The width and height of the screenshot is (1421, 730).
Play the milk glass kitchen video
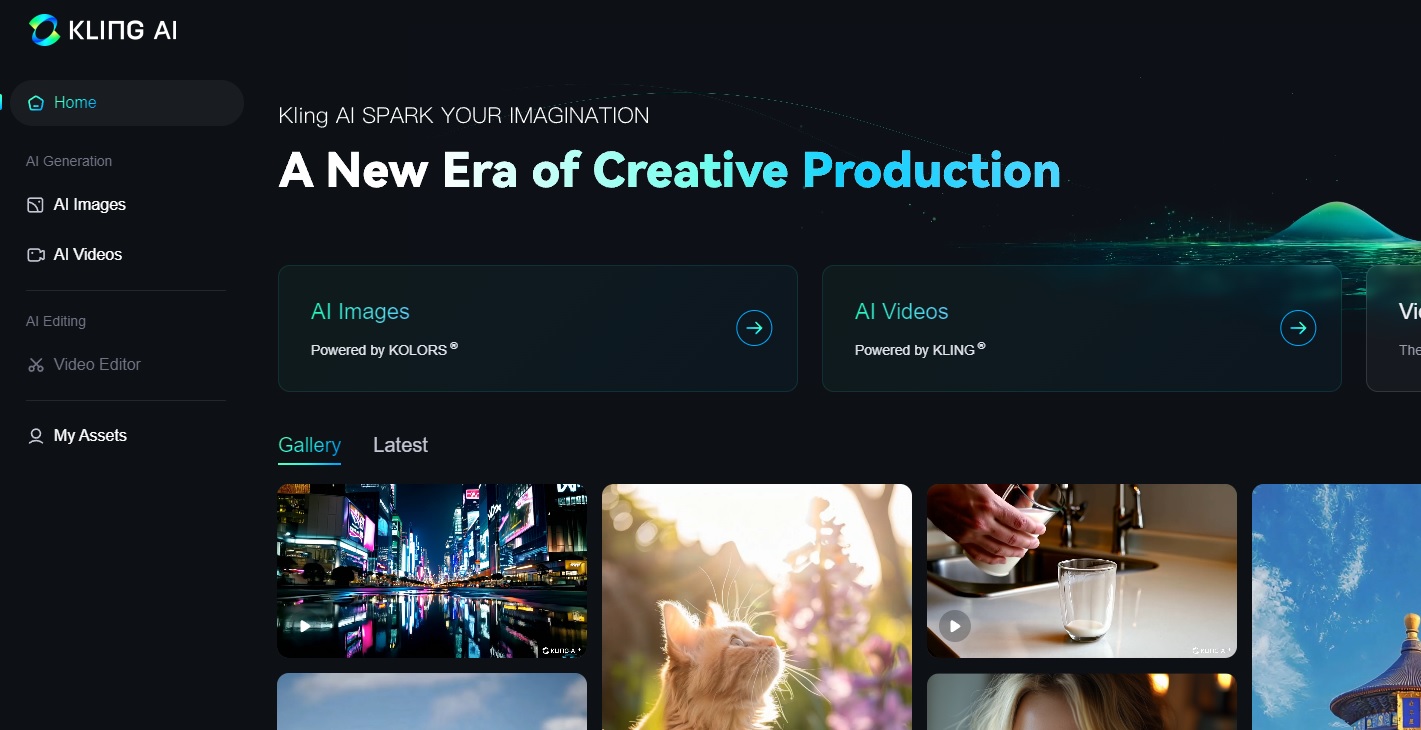[955, 627]
